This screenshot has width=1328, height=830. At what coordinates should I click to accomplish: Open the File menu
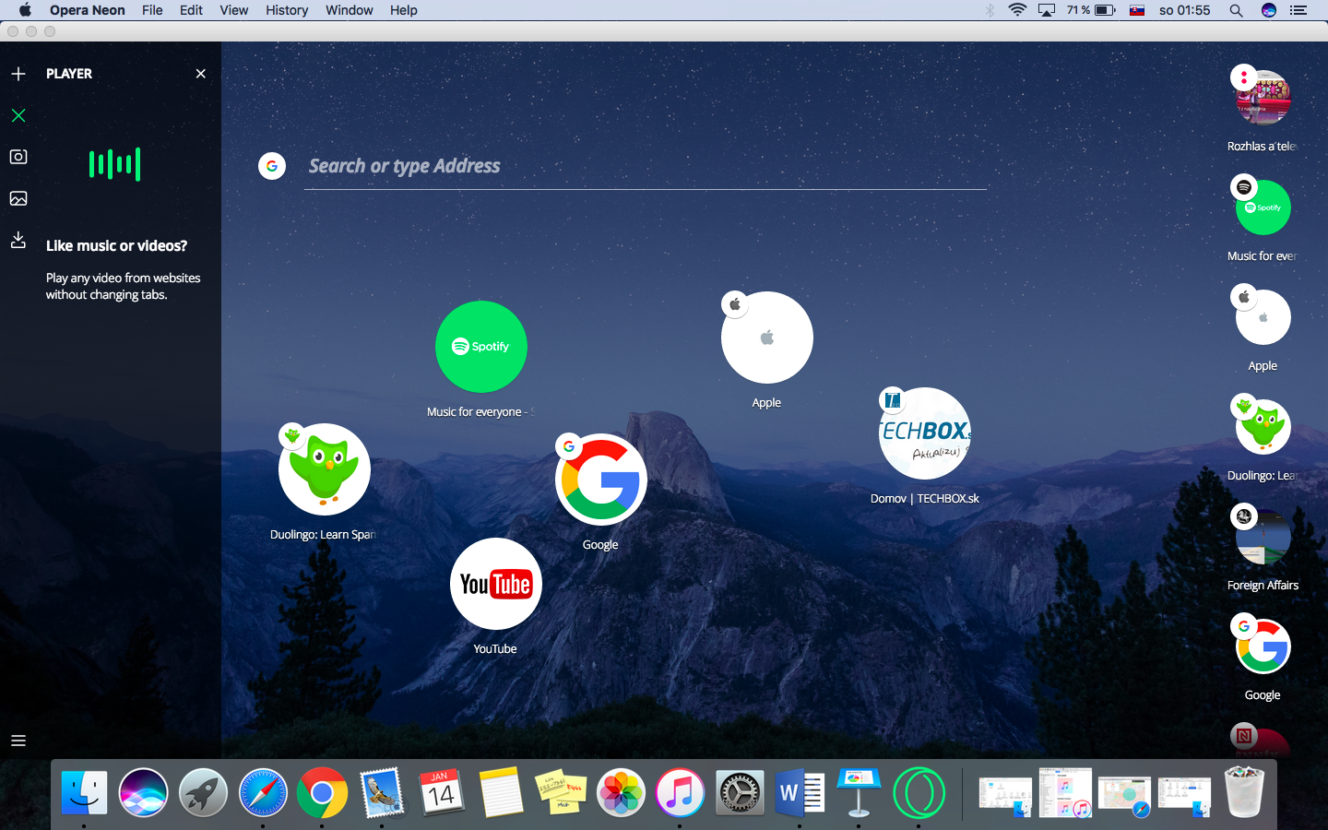(x=152, y=10)
